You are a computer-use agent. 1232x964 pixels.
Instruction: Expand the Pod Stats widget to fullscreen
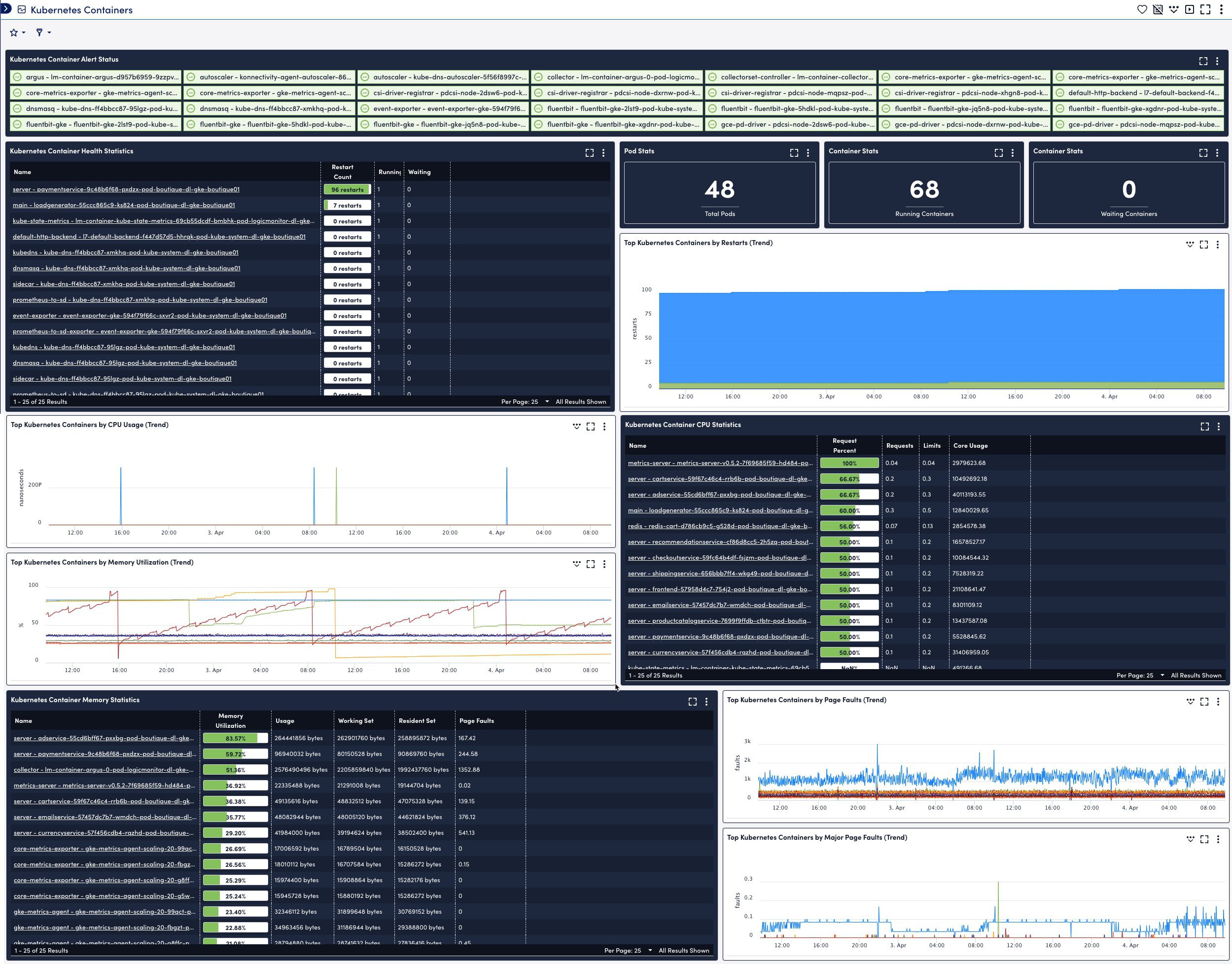point(794,152)
